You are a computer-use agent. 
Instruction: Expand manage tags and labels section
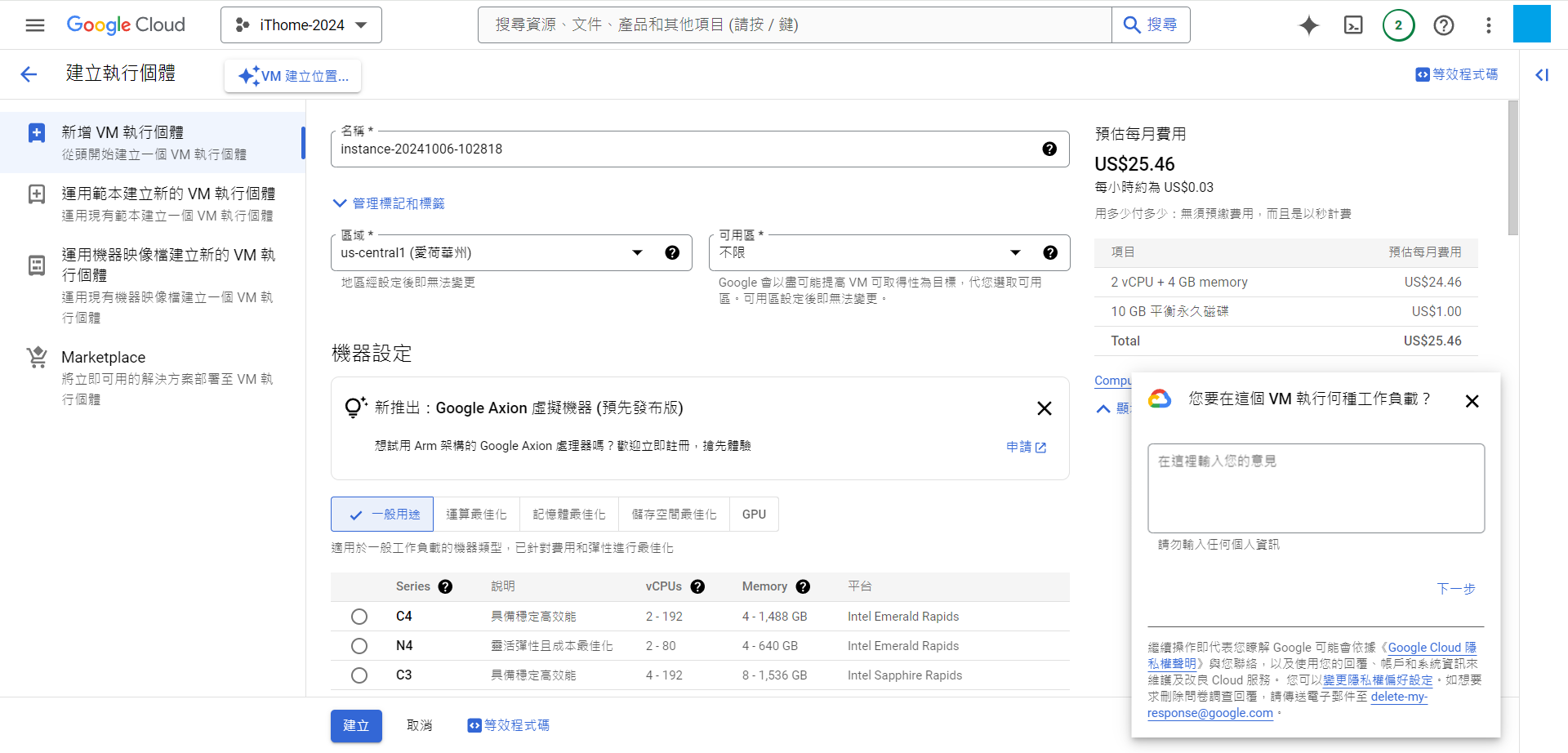389,203
